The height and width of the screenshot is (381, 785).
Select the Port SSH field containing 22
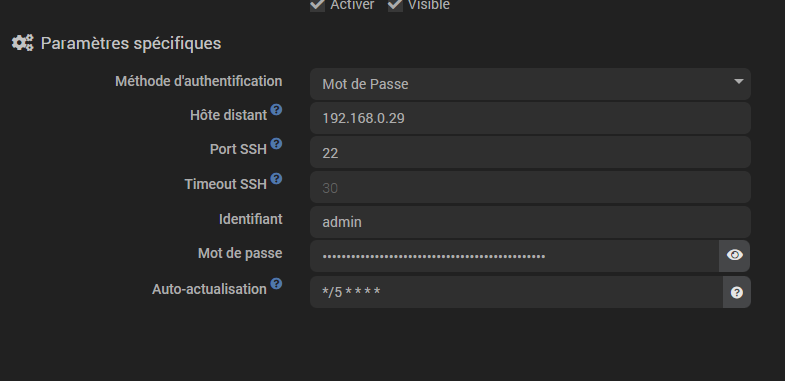pyautogui.click(x=530, y=152)
